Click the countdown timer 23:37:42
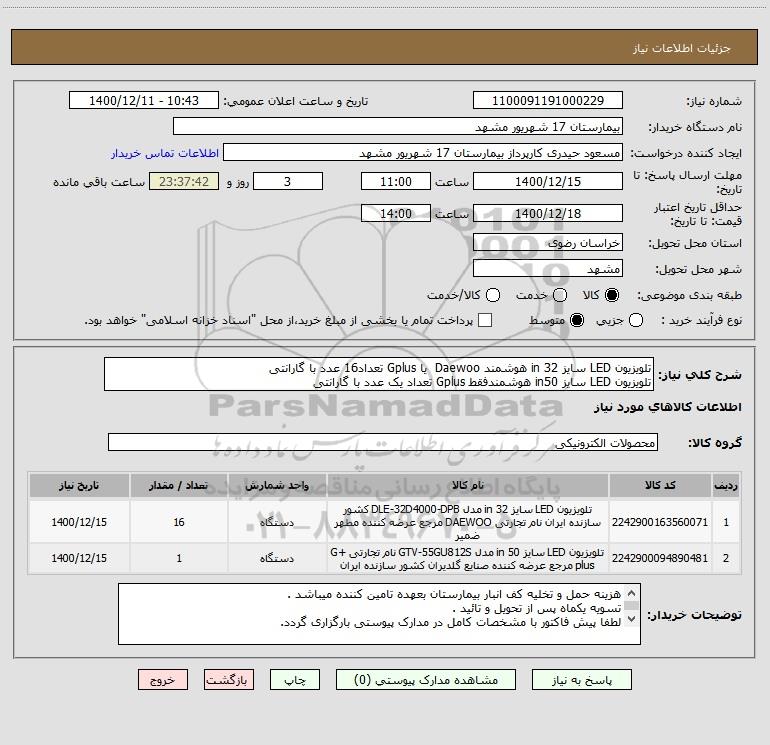This screenshot has height=745, width=770. coord(184,181)
